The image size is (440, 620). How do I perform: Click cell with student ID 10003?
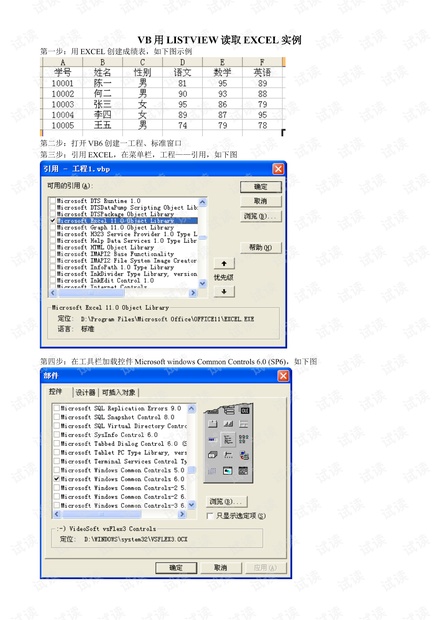point(62,104)
